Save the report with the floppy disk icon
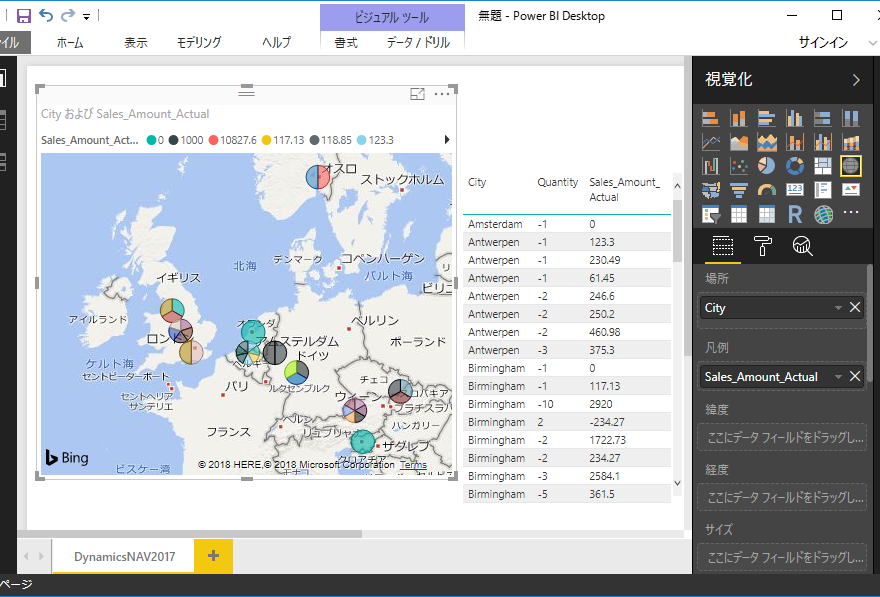The image size is (880, 597). [24, 16]
